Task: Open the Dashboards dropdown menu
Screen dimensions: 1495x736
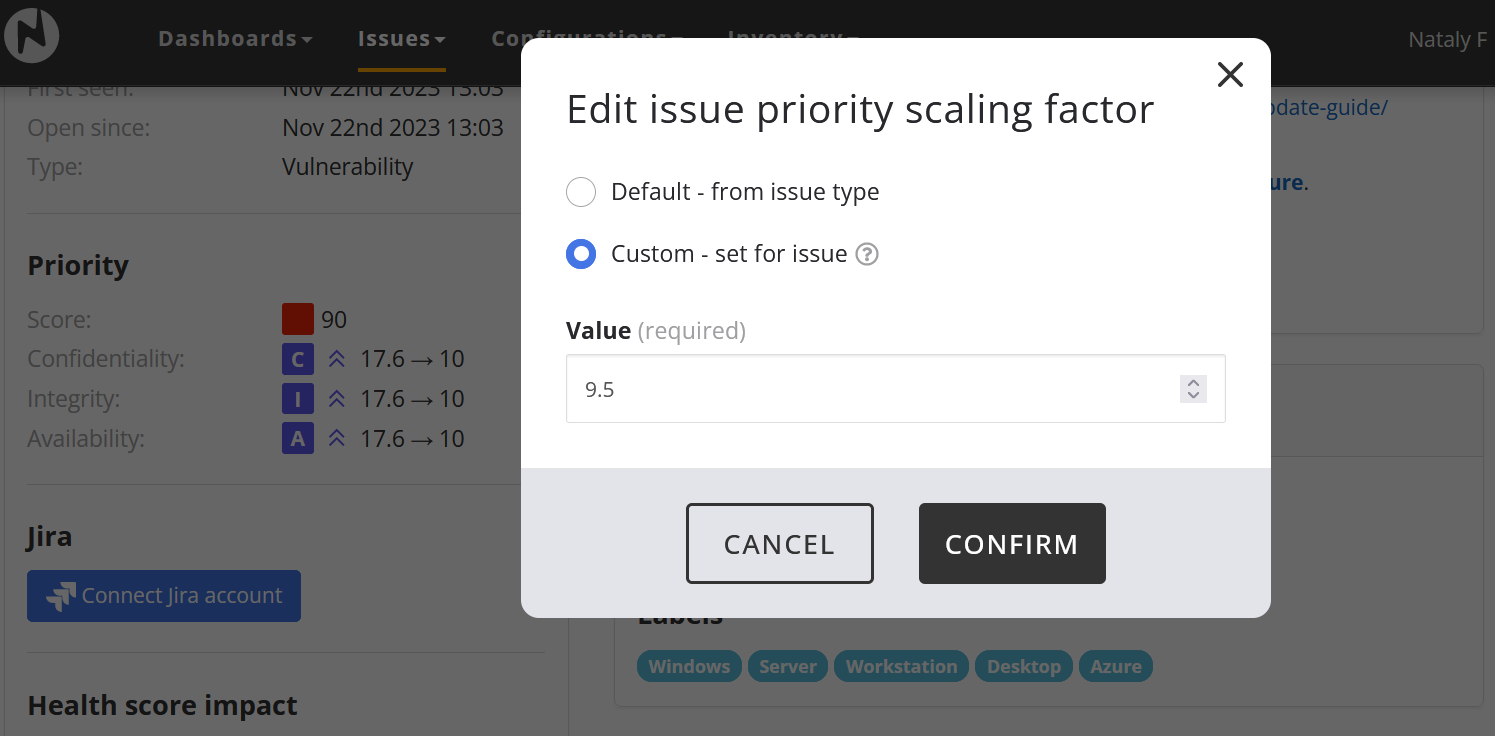Action: pos(235,39)
